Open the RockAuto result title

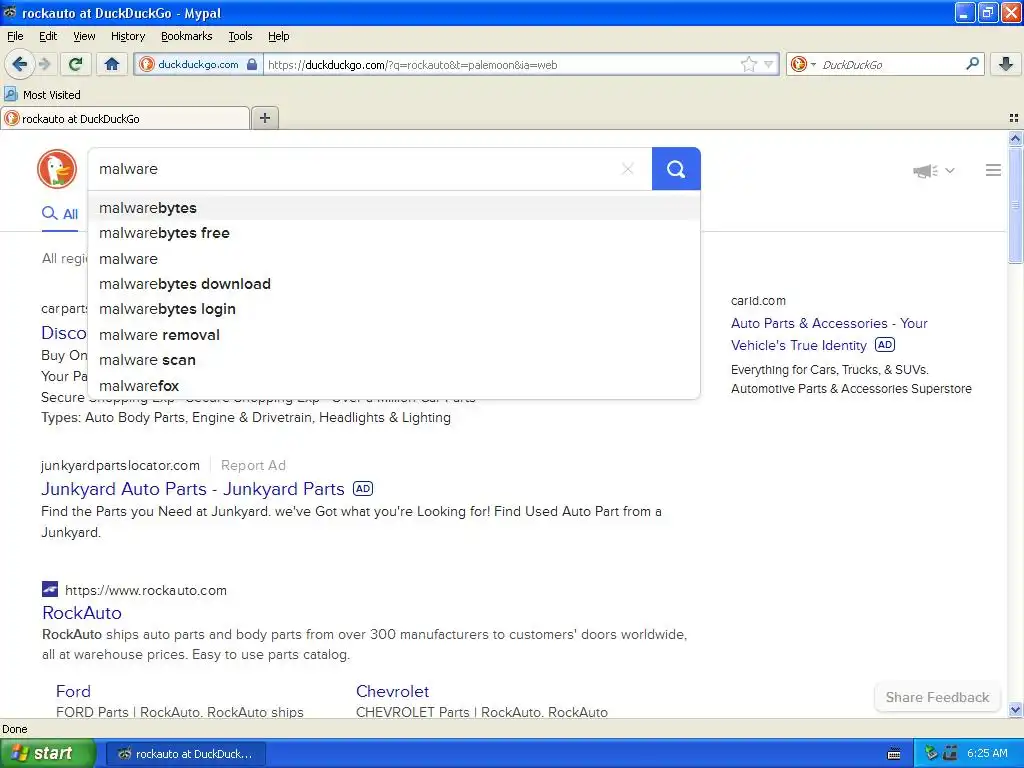coord(82,613)
